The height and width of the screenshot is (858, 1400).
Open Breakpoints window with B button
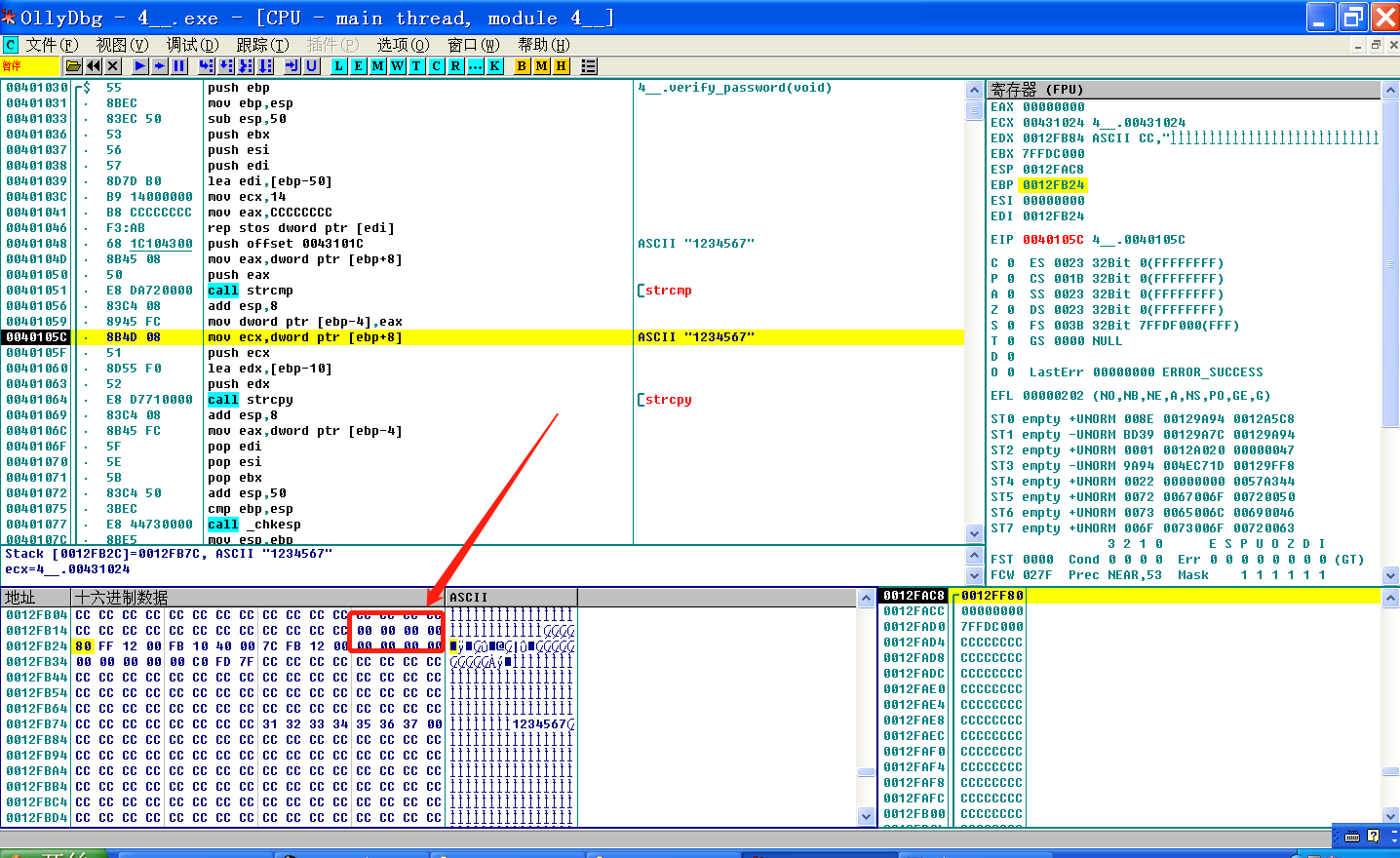(x=522, y=66)
